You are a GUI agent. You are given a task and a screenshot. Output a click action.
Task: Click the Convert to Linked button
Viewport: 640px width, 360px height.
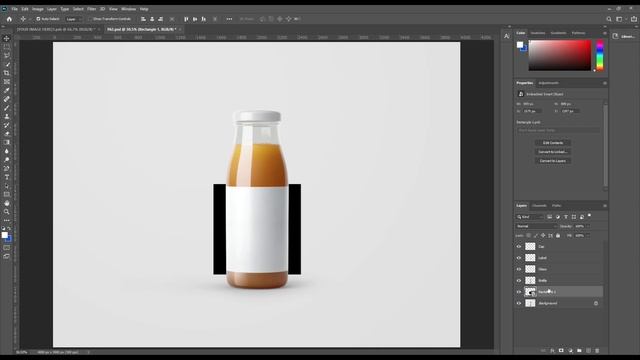553,152
